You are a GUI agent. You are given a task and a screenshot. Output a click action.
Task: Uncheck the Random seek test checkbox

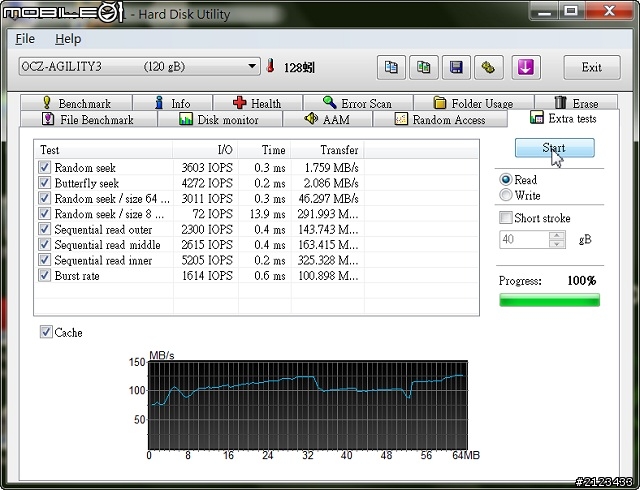click(x=44, y=167)
